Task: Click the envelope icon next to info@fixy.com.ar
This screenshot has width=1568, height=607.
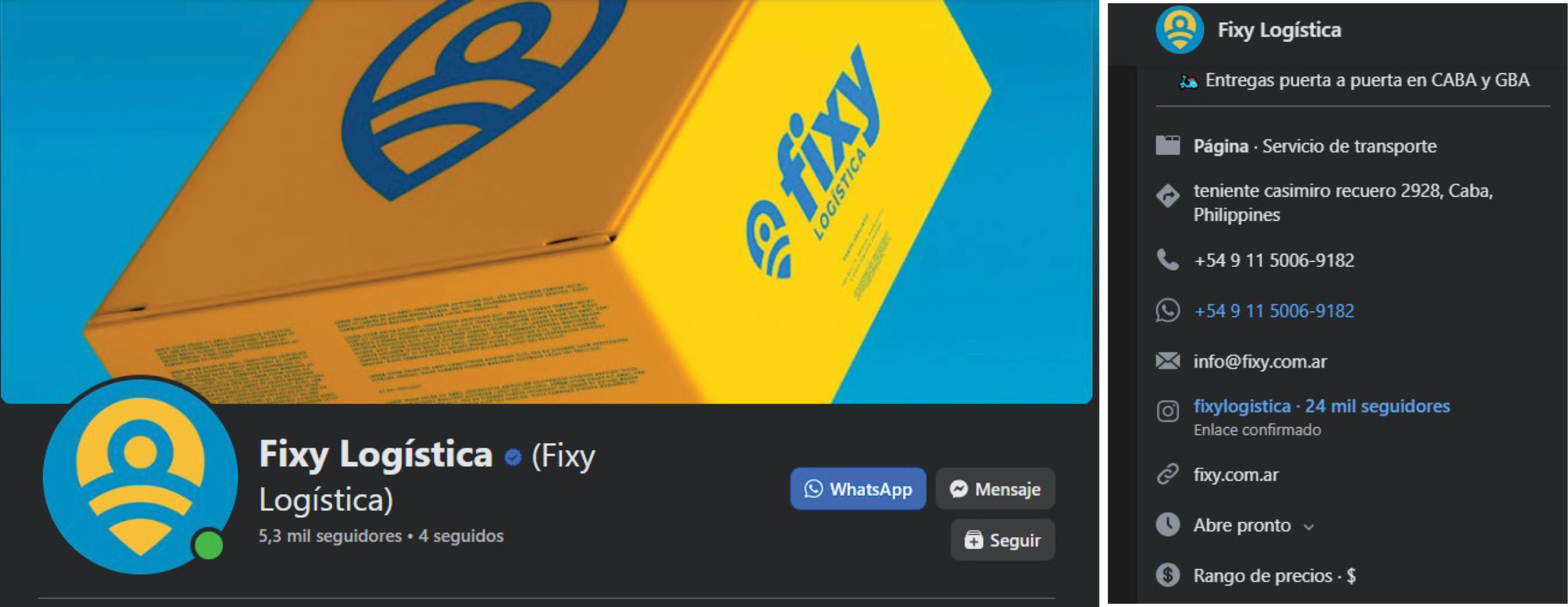Action: tap(1167, 361)
